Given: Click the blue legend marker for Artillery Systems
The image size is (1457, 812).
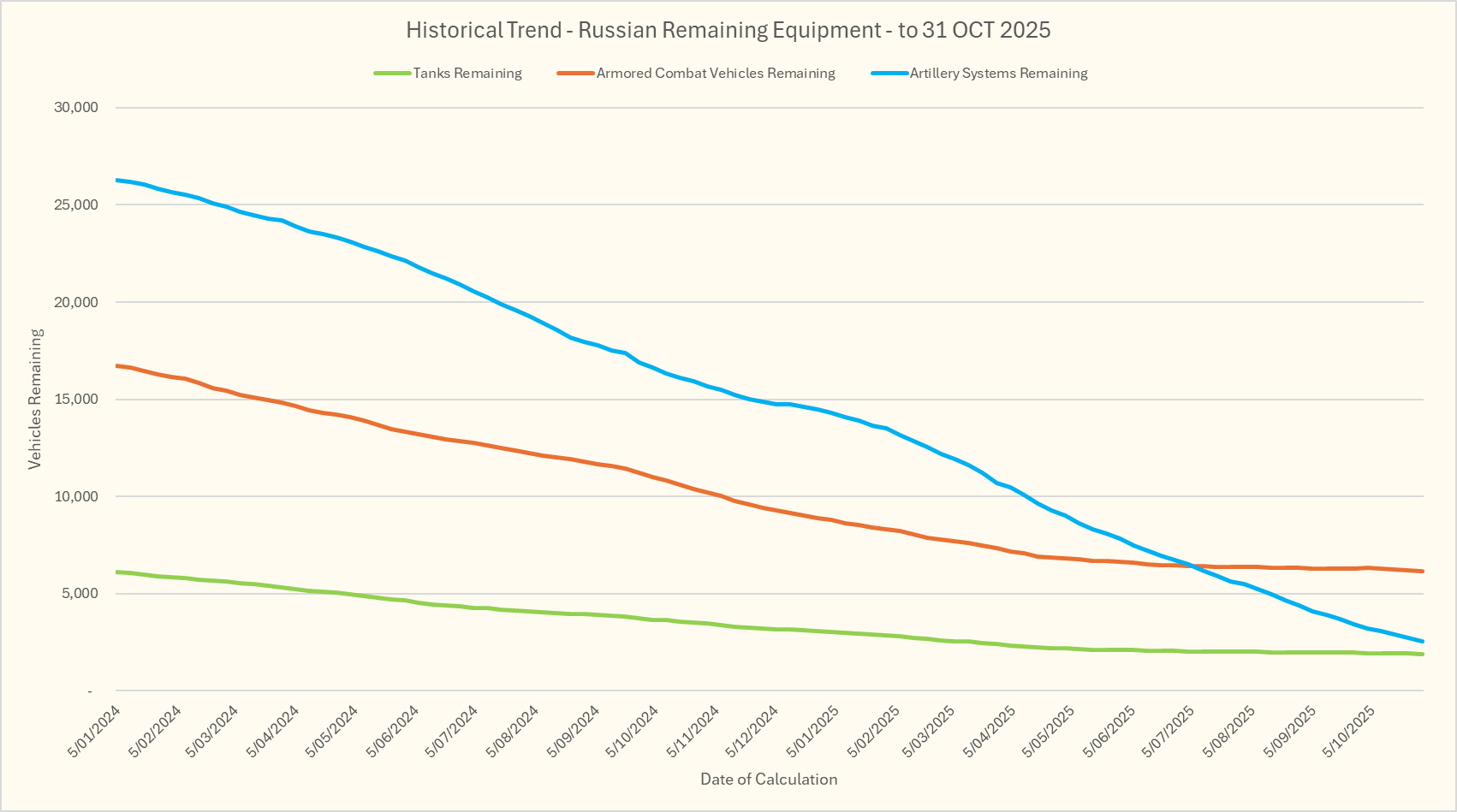Looking at the screenshot, I should (x=889, y=74).
